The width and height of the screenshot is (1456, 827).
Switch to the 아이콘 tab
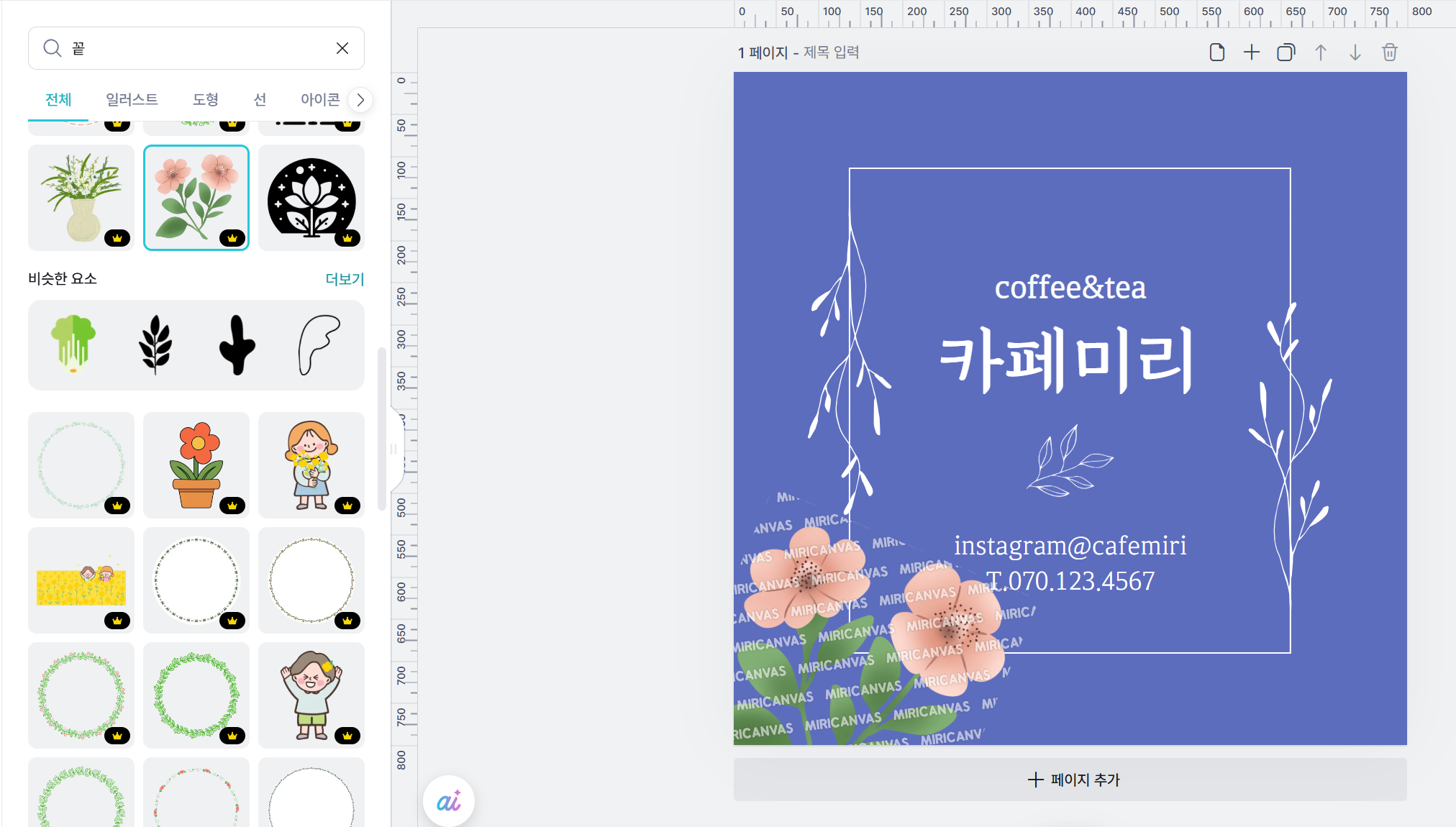coord(320,99)
